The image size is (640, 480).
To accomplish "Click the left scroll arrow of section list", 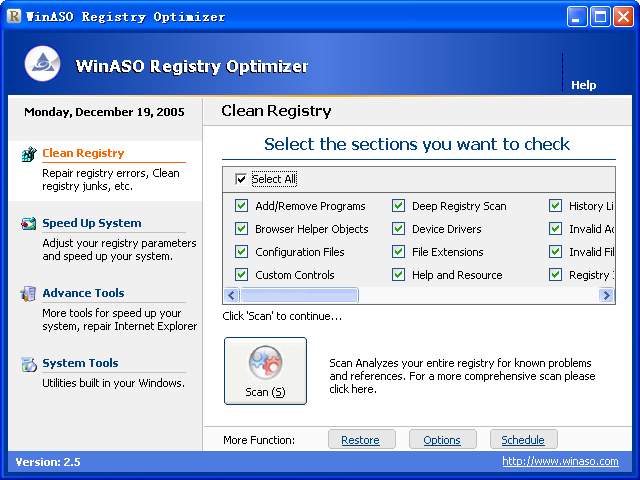I will pyautogui.click(x=231, y=295).
